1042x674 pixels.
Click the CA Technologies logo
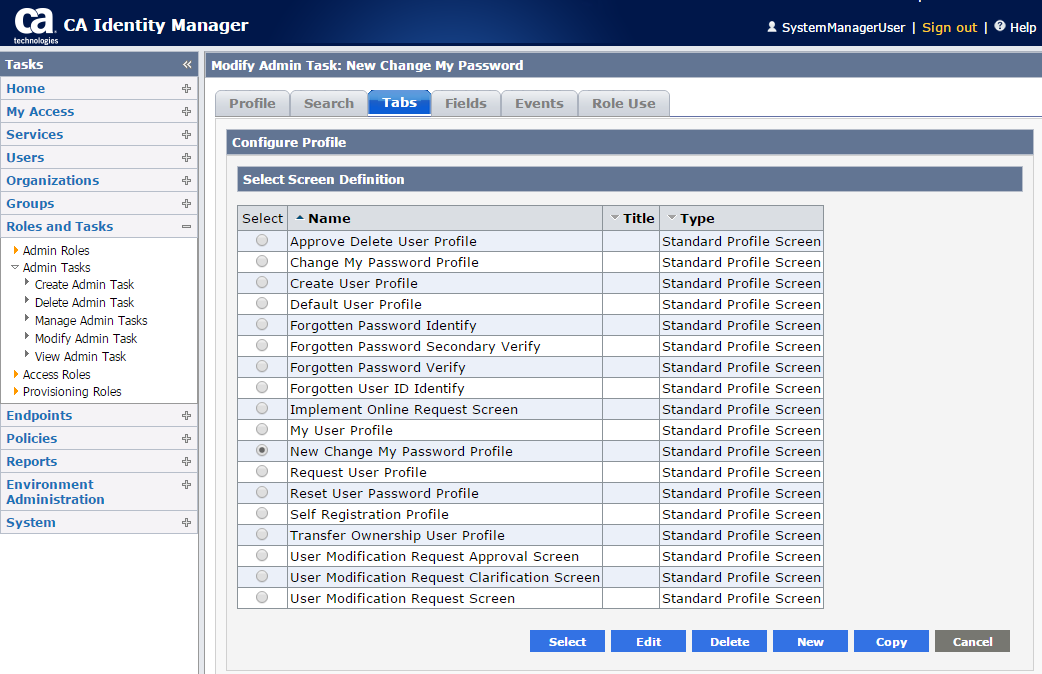[x=35, y=25]
